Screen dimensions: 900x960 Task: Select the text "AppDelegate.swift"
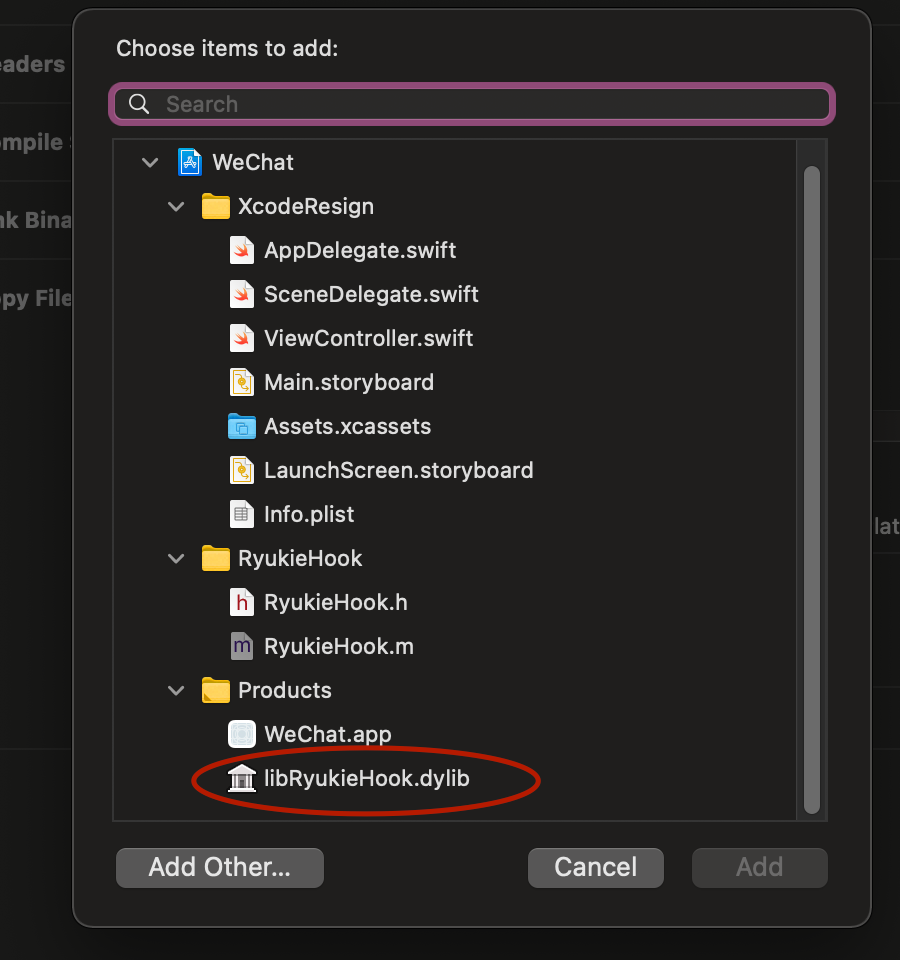tap(360, 250)
